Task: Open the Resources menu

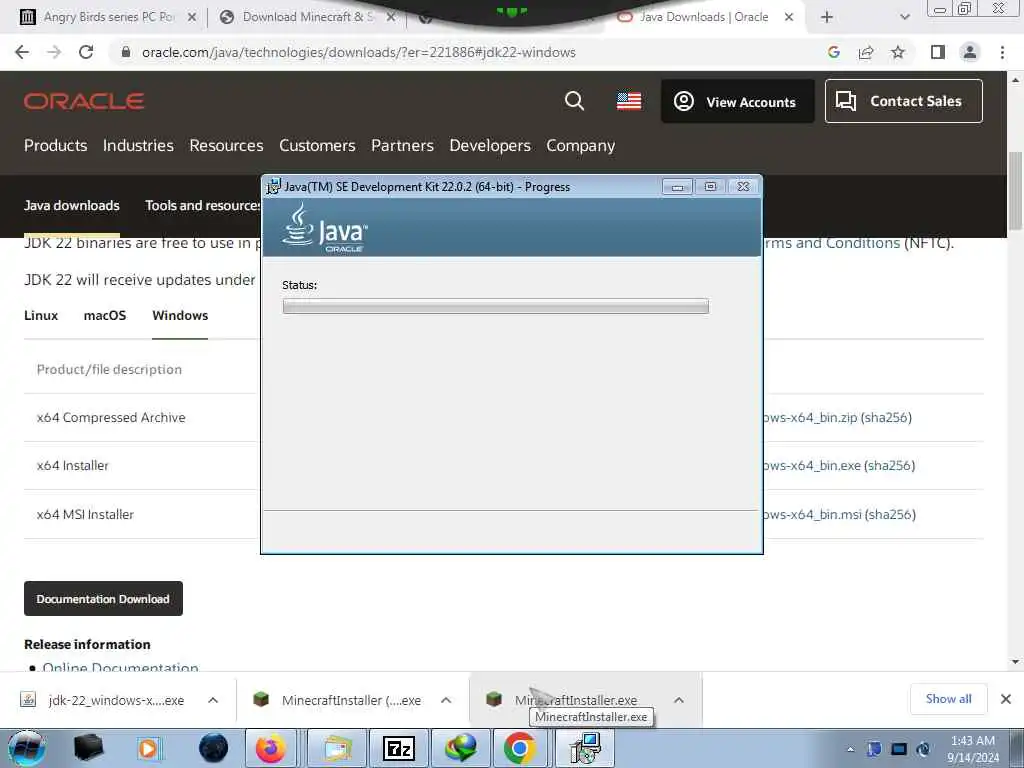Action: coord(227,146)
